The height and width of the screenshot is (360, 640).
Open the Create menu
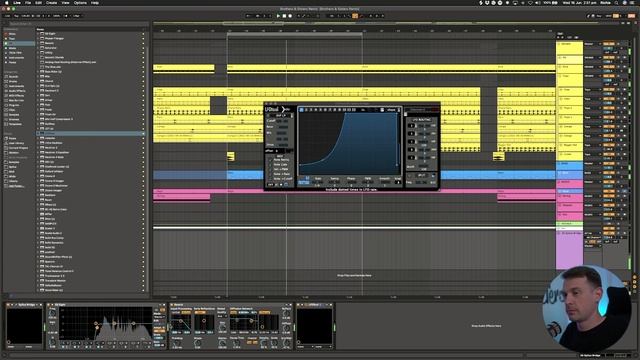tap(51, 2)
